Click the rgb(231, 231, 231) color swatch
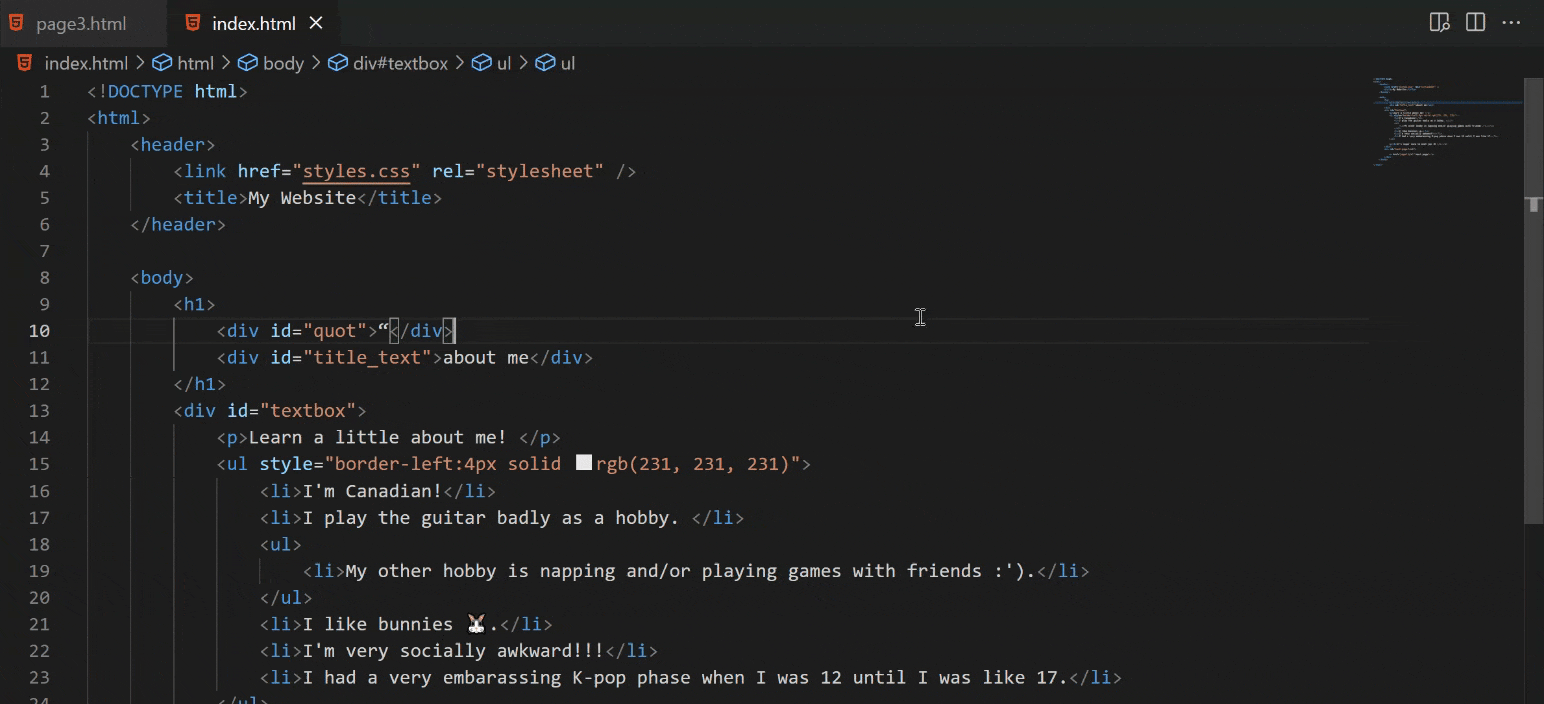 [584, 463]
